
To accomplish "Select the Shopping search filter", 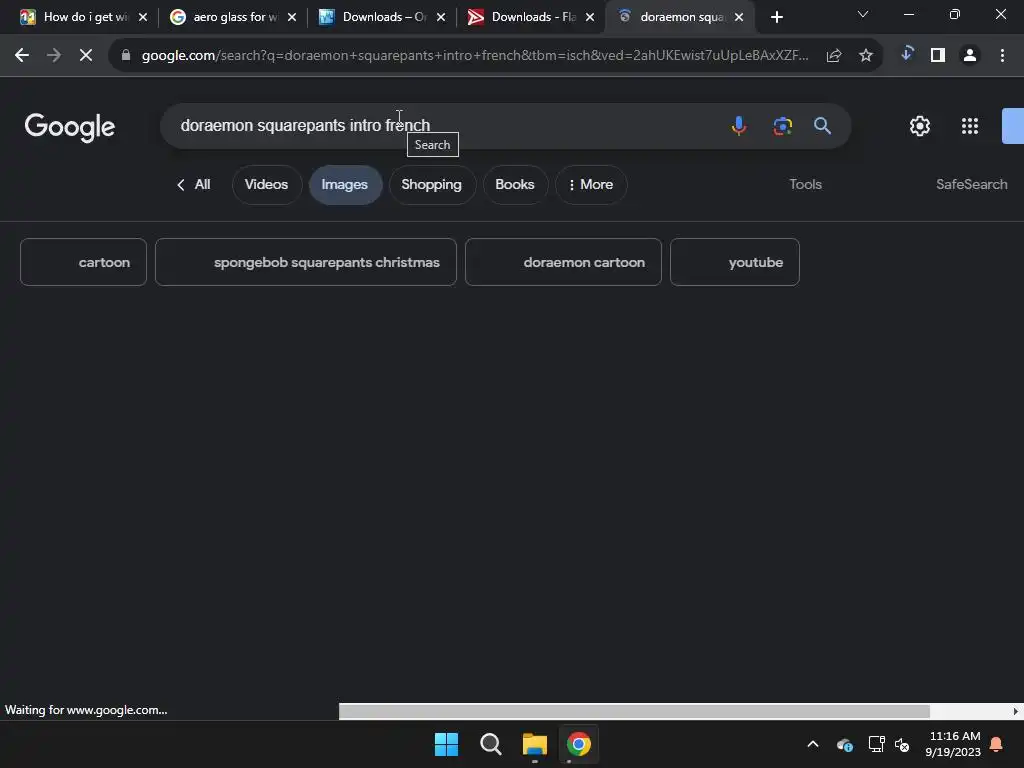I will (432, 185).
